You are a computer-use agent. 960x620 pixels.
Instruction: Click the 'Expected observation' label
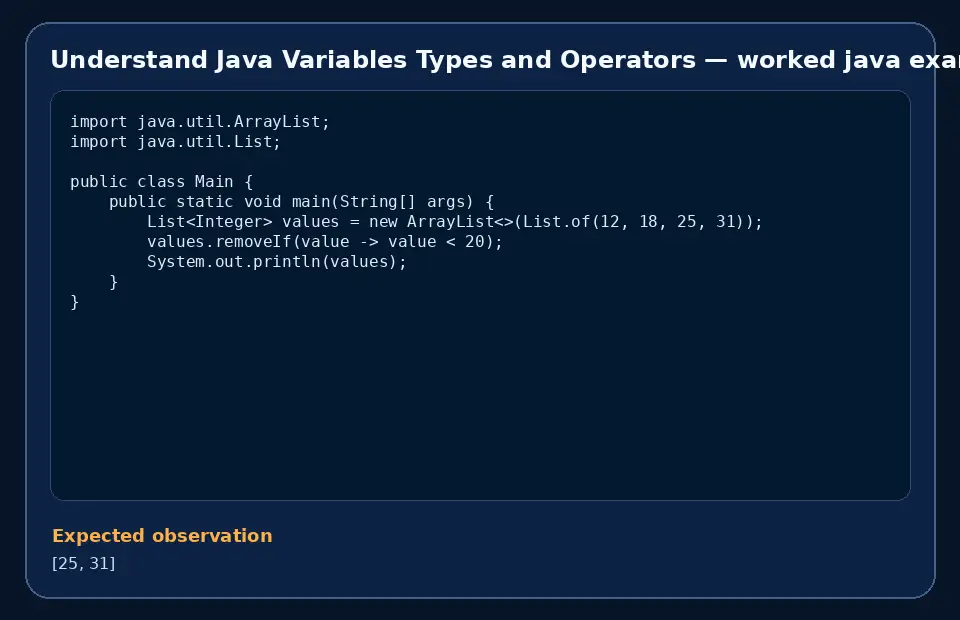[162, 536]
